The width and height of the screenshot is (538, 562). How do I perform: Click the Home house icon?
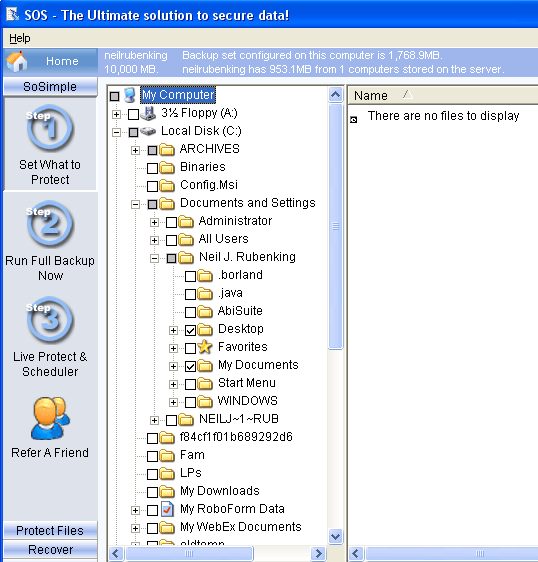[17, 61]
